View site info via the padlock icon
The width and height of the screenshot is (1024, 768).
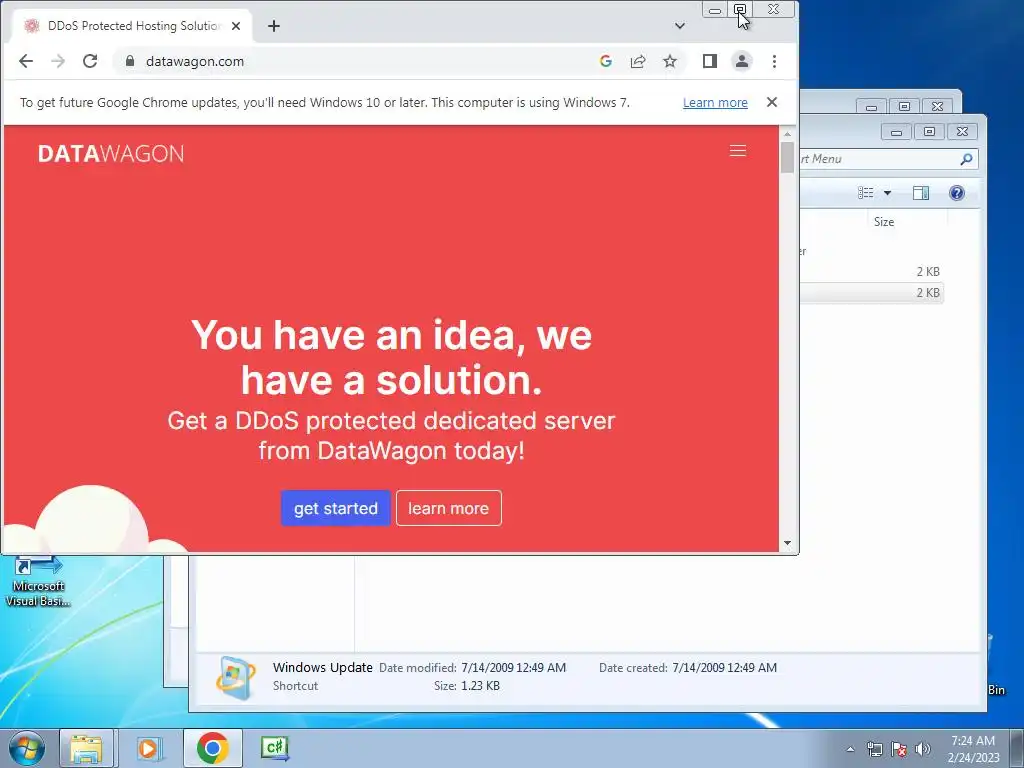coord(130,61)
